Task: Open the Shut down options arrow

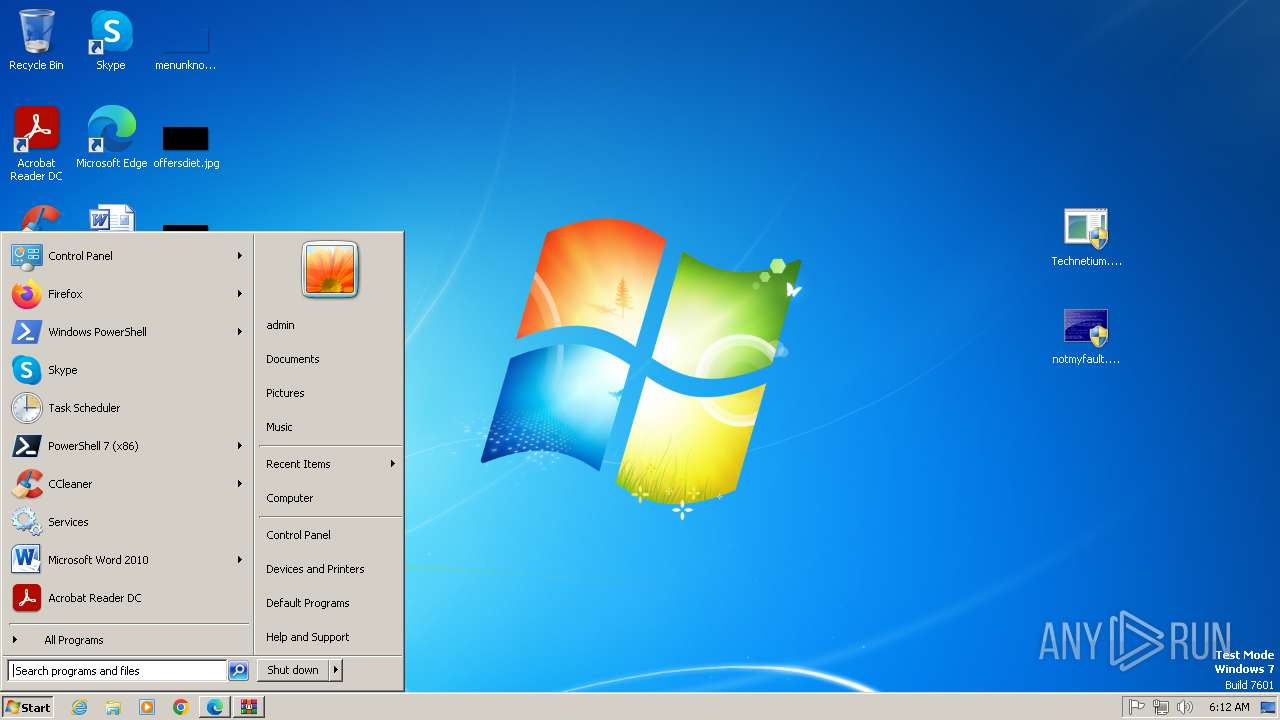Action: 336,670
